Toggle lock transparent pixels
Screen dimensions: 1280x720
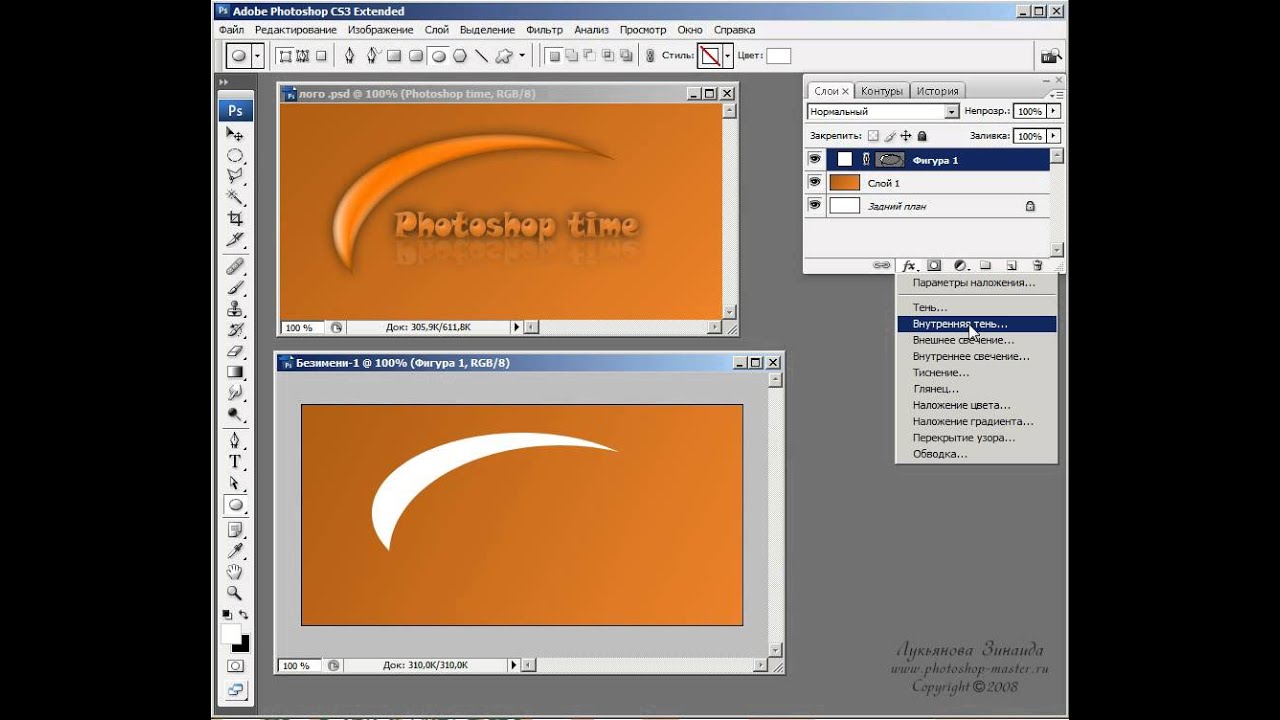(x=873, y=136)
